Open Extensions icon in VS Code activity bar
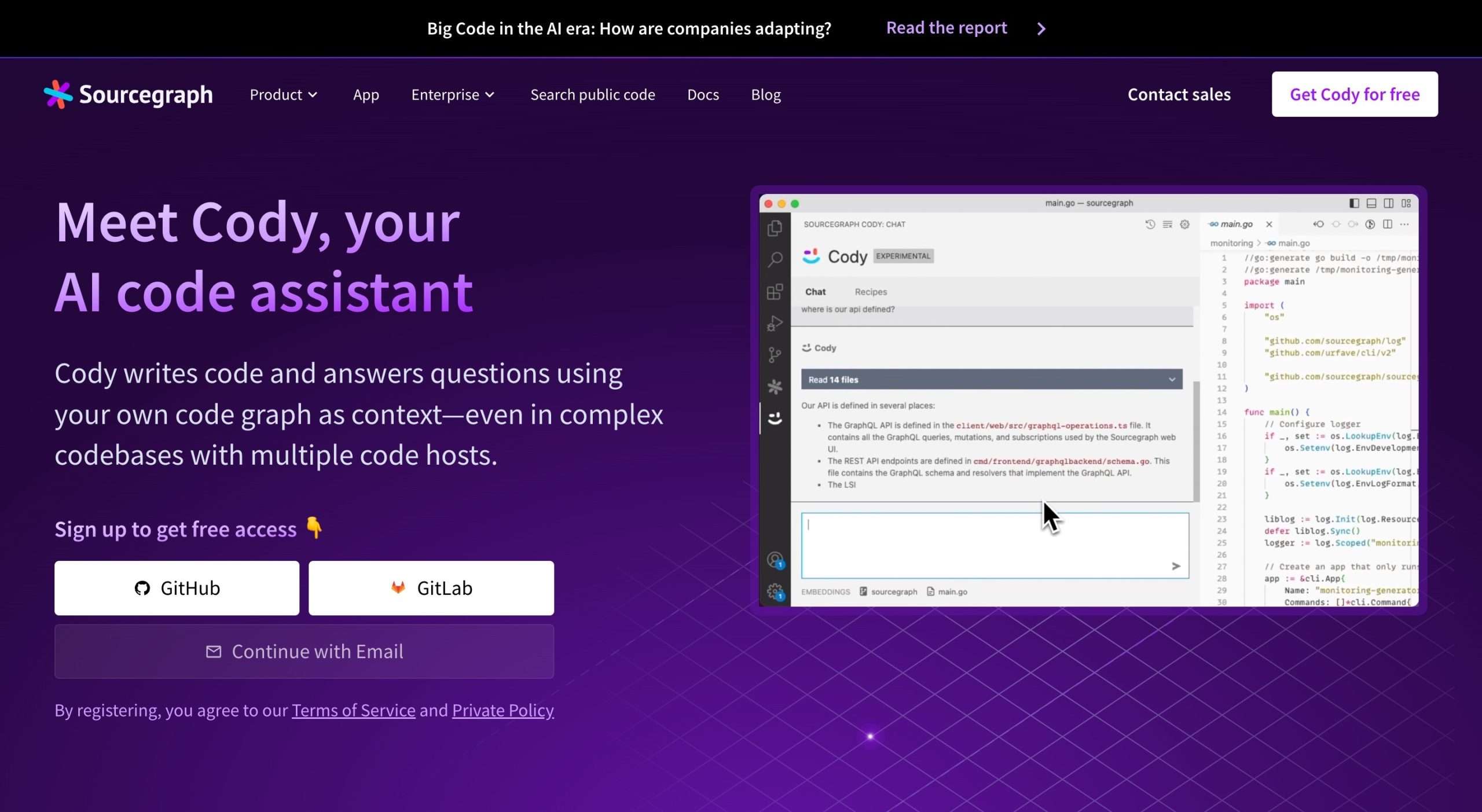 (x=775, y=292)
